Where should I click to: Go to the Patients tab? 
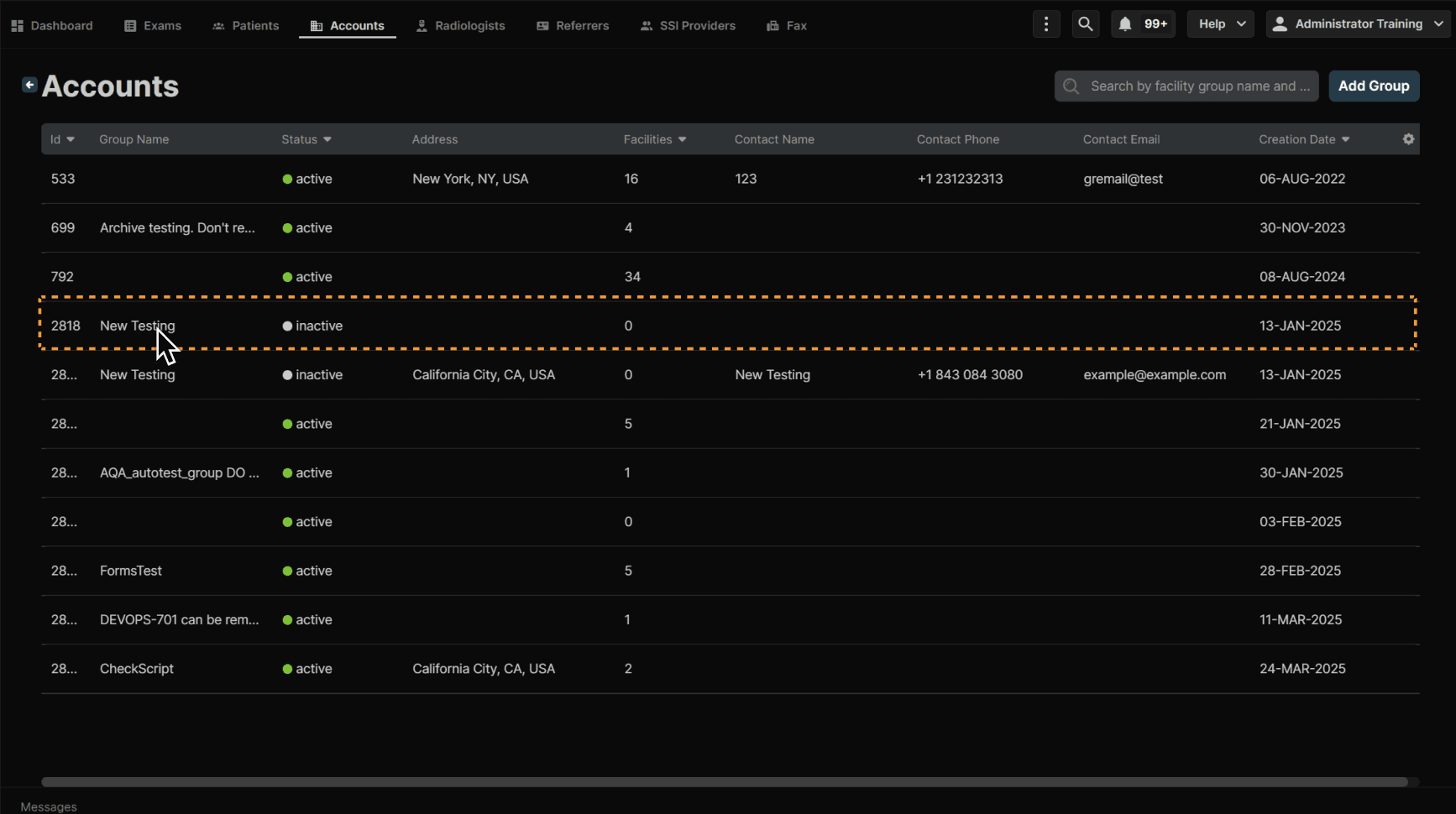tap(245, 26)
